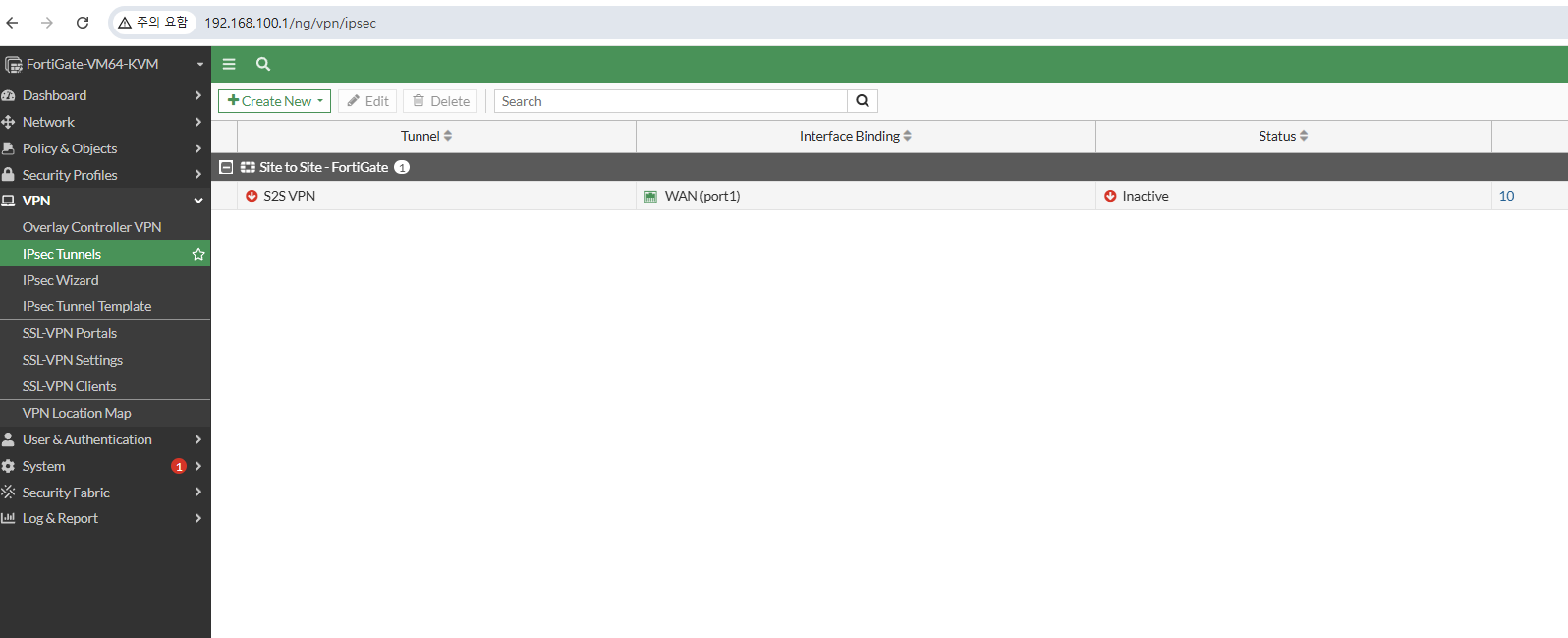The width and height of the screenshot is (1568, 638).
Task: Expand the Security Fabric chevron
Action: coord(198,493)
